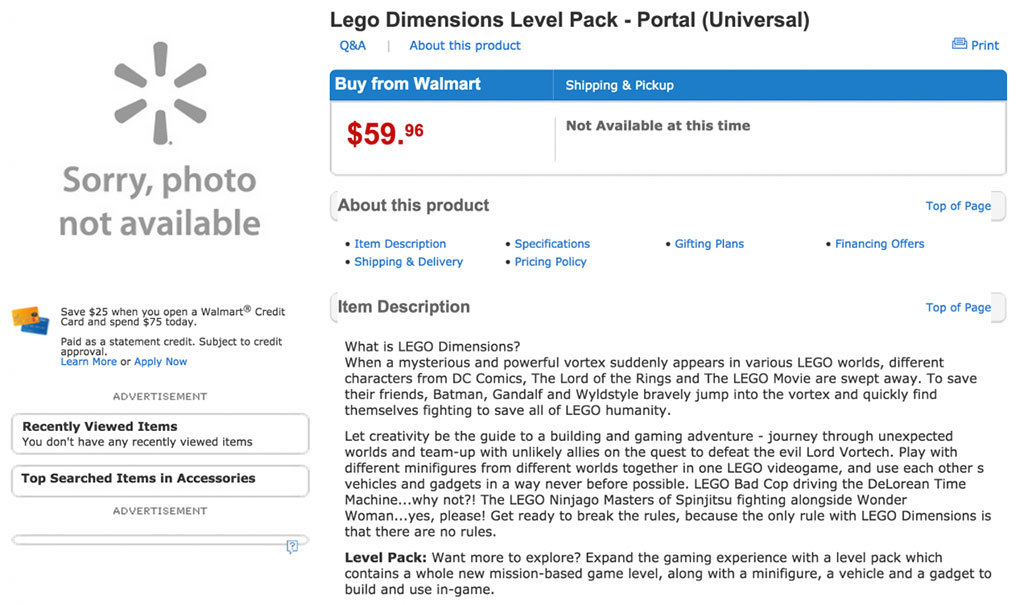View the Specifications section link
The width and height of the screenshot is (1024, 605).
click(x=552, y=244)
